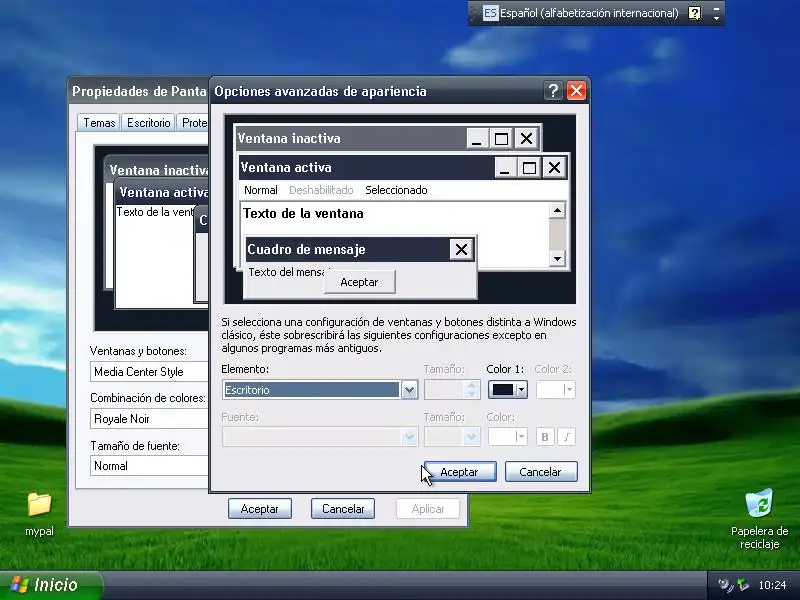Click Seleccionado menu item in preview
This screenshot has width=800, height=600.
(396, 190)
